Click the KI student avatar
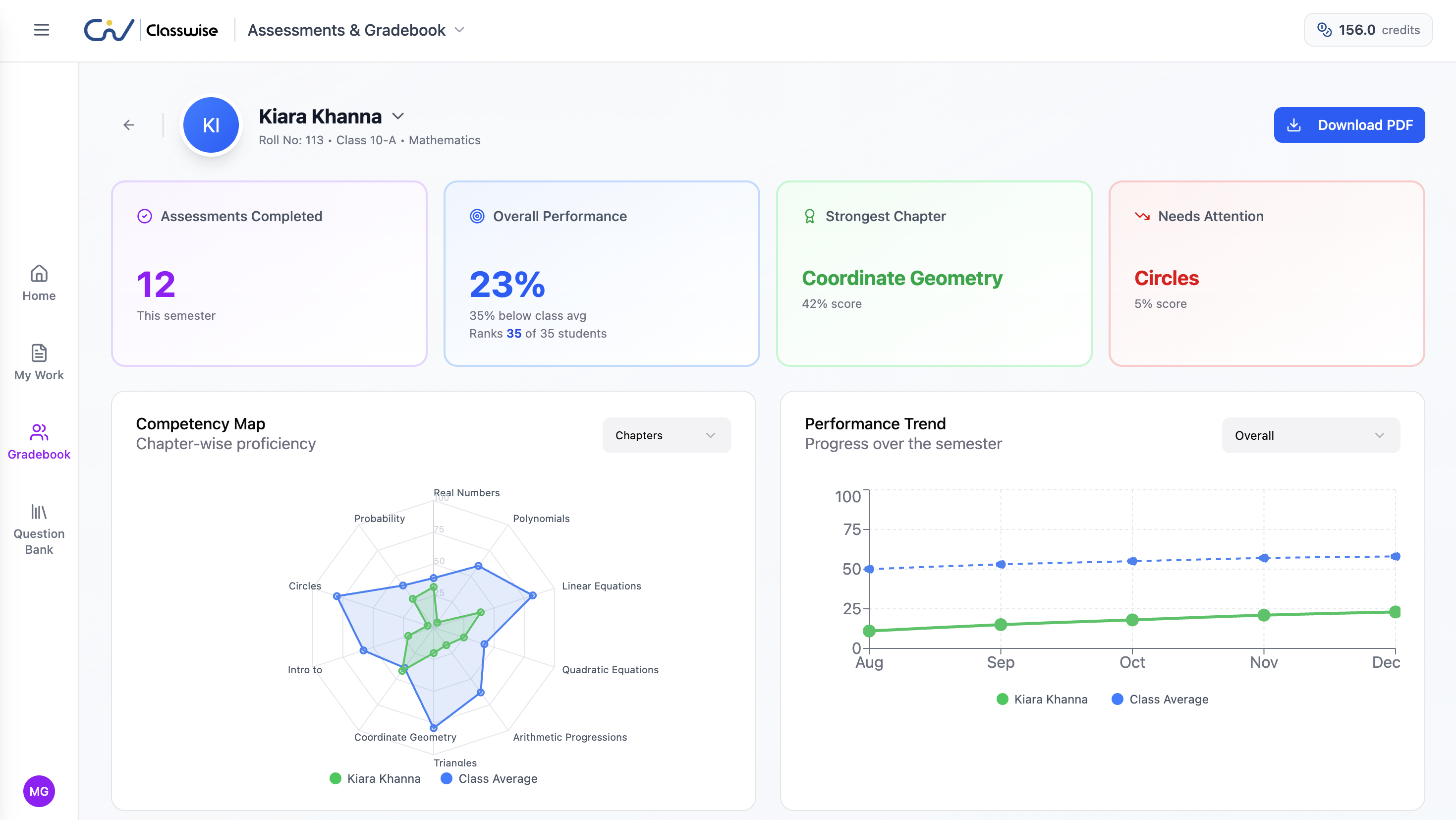The width and height of the screenshot is (1456, 820). pos(211,125)
